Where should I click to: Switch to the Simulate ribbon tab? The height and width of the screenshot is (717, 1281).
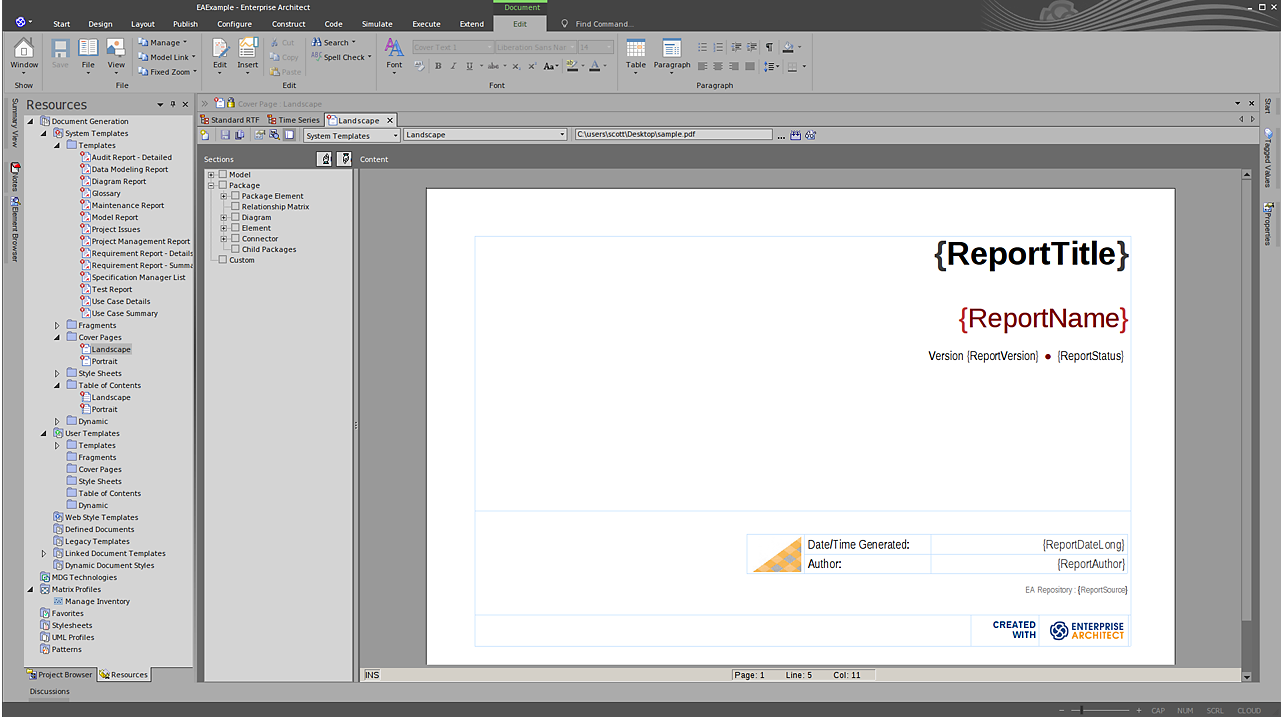tap(377, 24)
